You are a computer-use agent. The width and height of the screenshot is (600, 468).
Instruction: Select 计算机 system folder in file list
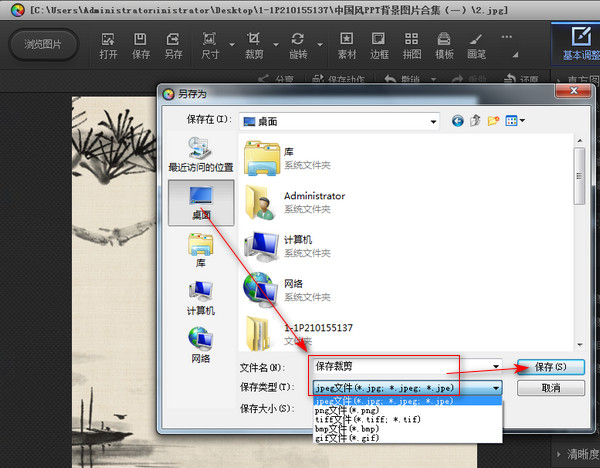pyautogui.click(x=288, y=246)
